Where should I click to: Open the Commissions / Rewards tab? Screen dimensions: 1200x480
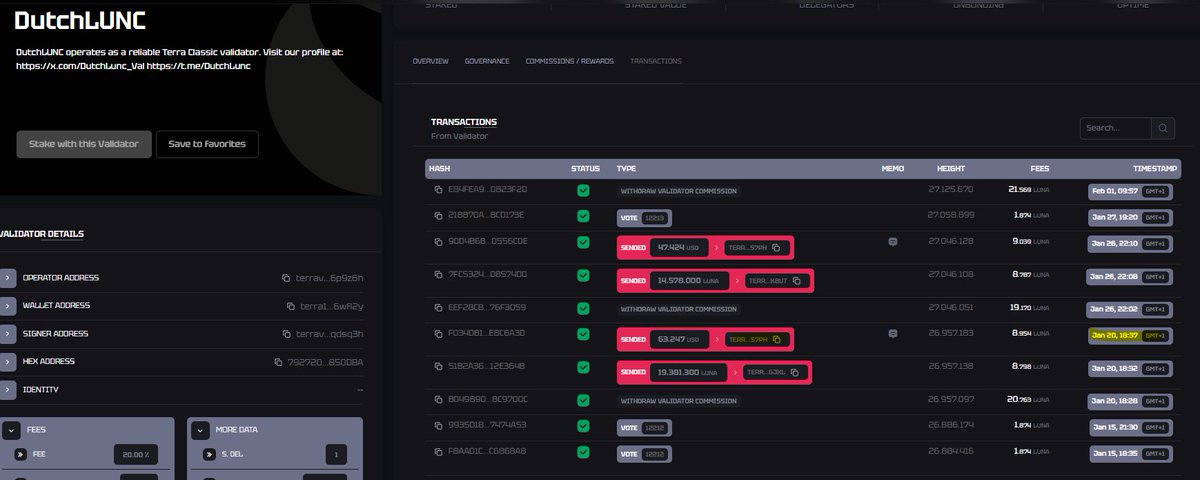tap(570, 61)
